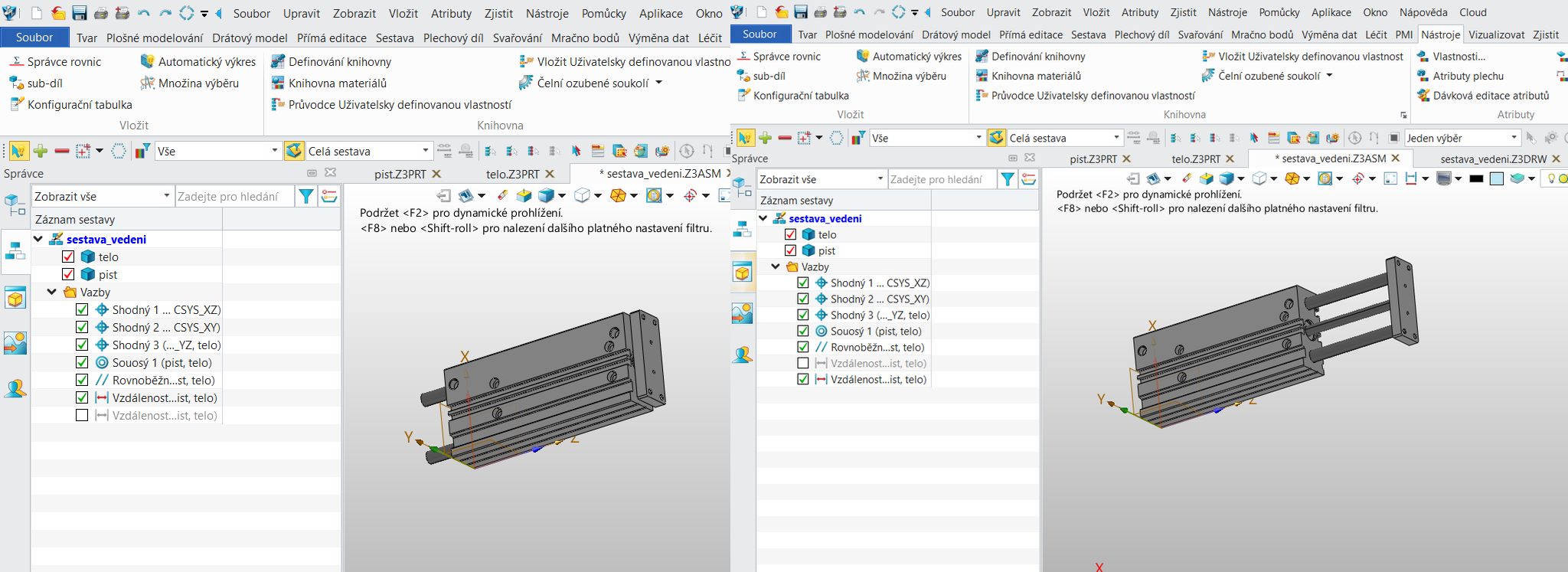Toggle the 'Souosý 1 (pist, telo)' checkbox in the left tree
The image size is (1568, 572).
(82, 362)
